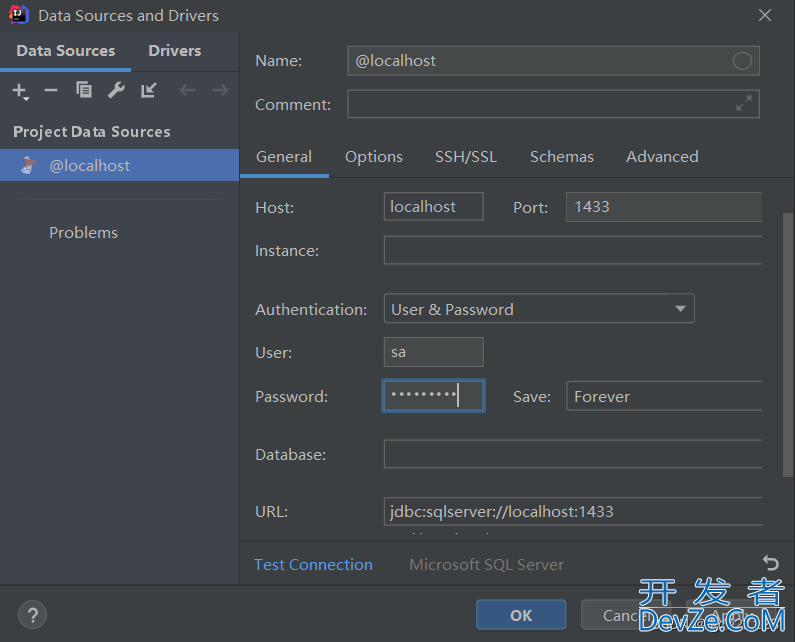Focus the Port field showing 1433

tap(664, 206)
